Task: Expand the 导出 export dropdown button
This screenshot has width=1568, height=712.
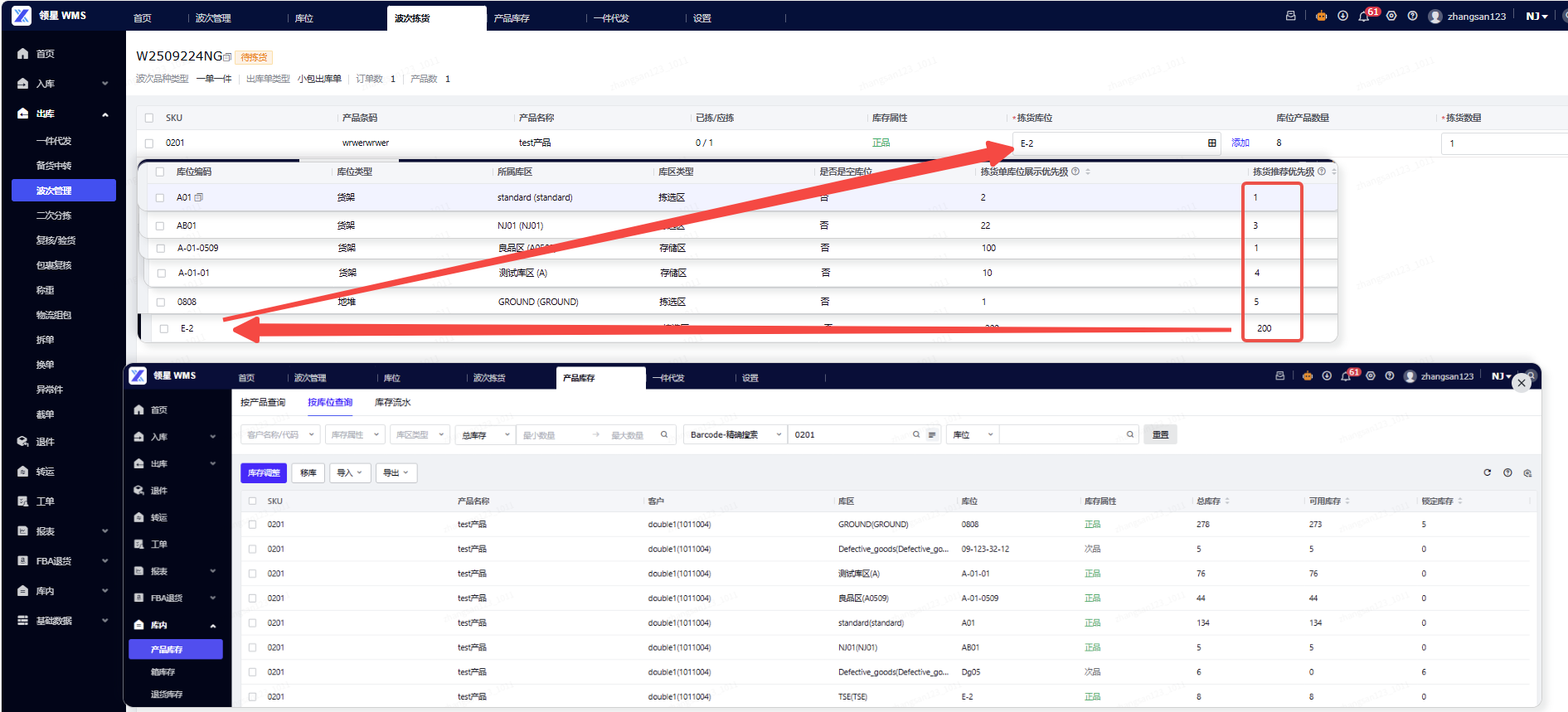Action: [x=396, y=472]
